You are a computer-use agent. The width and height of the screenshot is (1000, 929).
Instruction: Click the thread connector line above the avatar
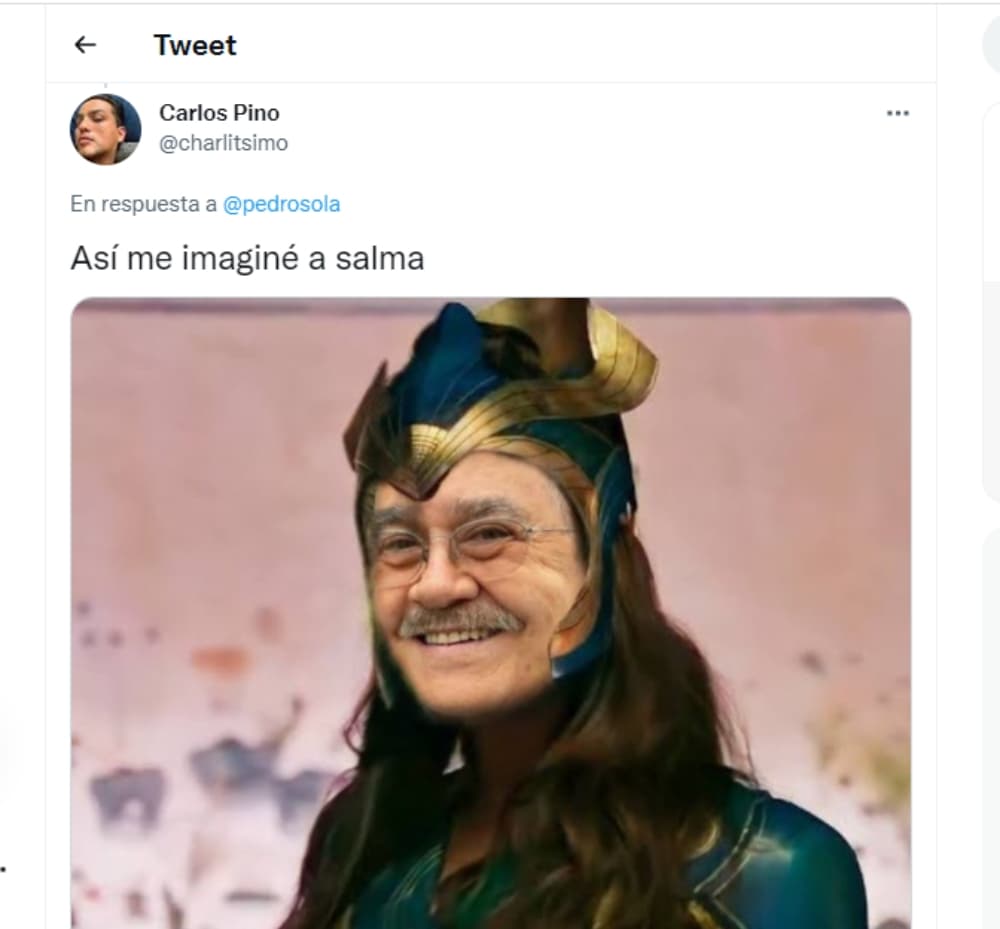click(x=105, y=87)
